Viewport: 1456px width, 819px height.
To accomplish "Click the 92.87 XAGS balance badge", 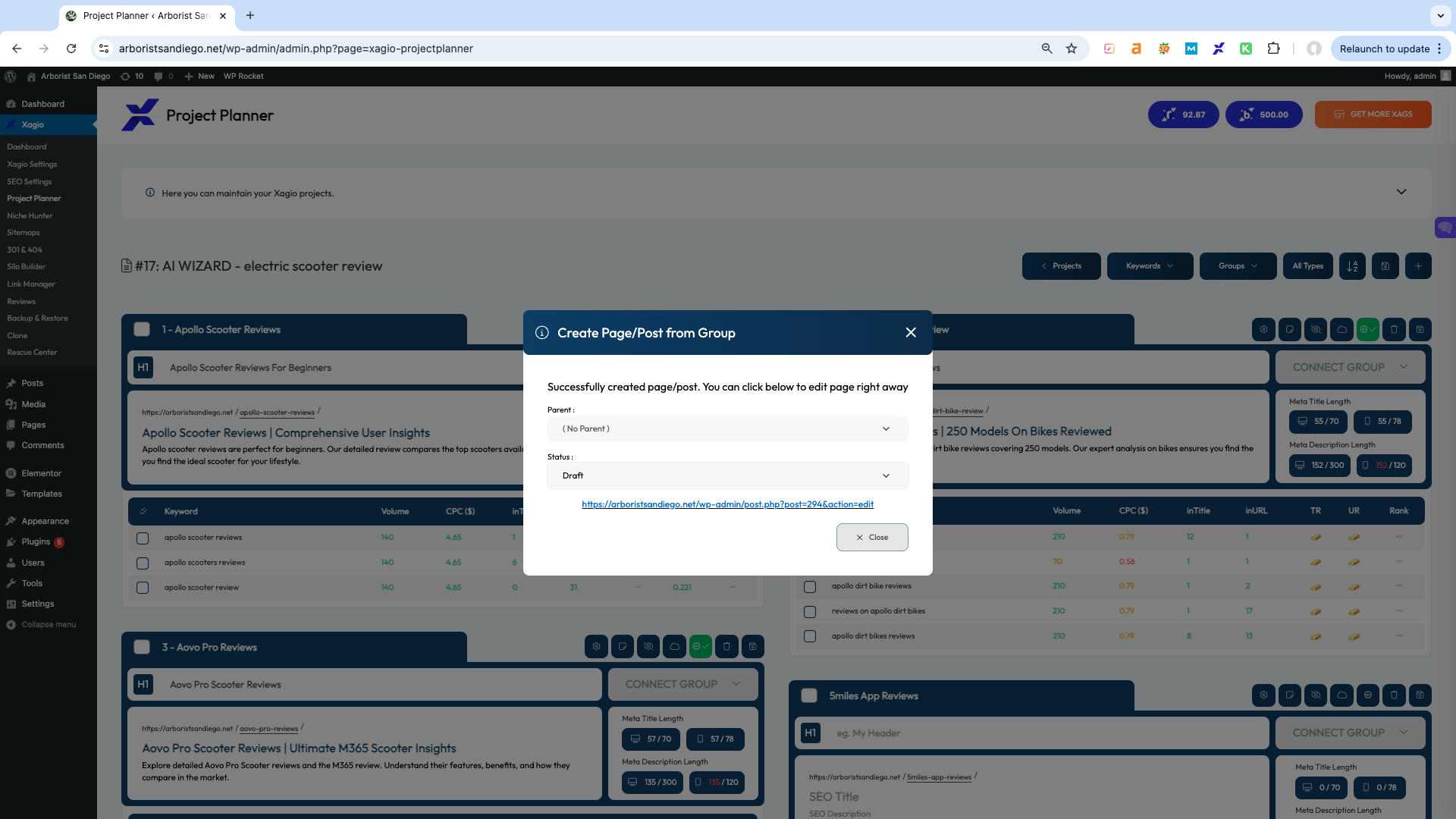I will [x=1184, y=115].
